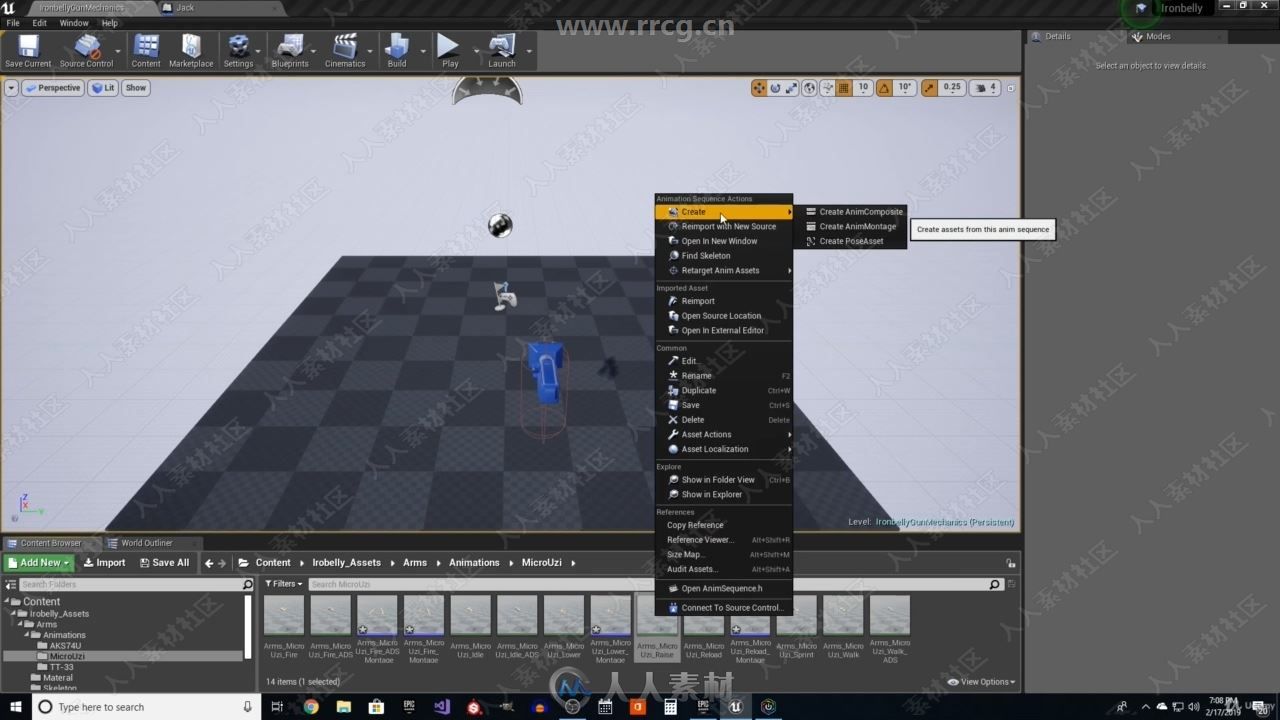Go forward in Content Browser history
Viewport: 1280px width, 720px height.
coord(222,563)
